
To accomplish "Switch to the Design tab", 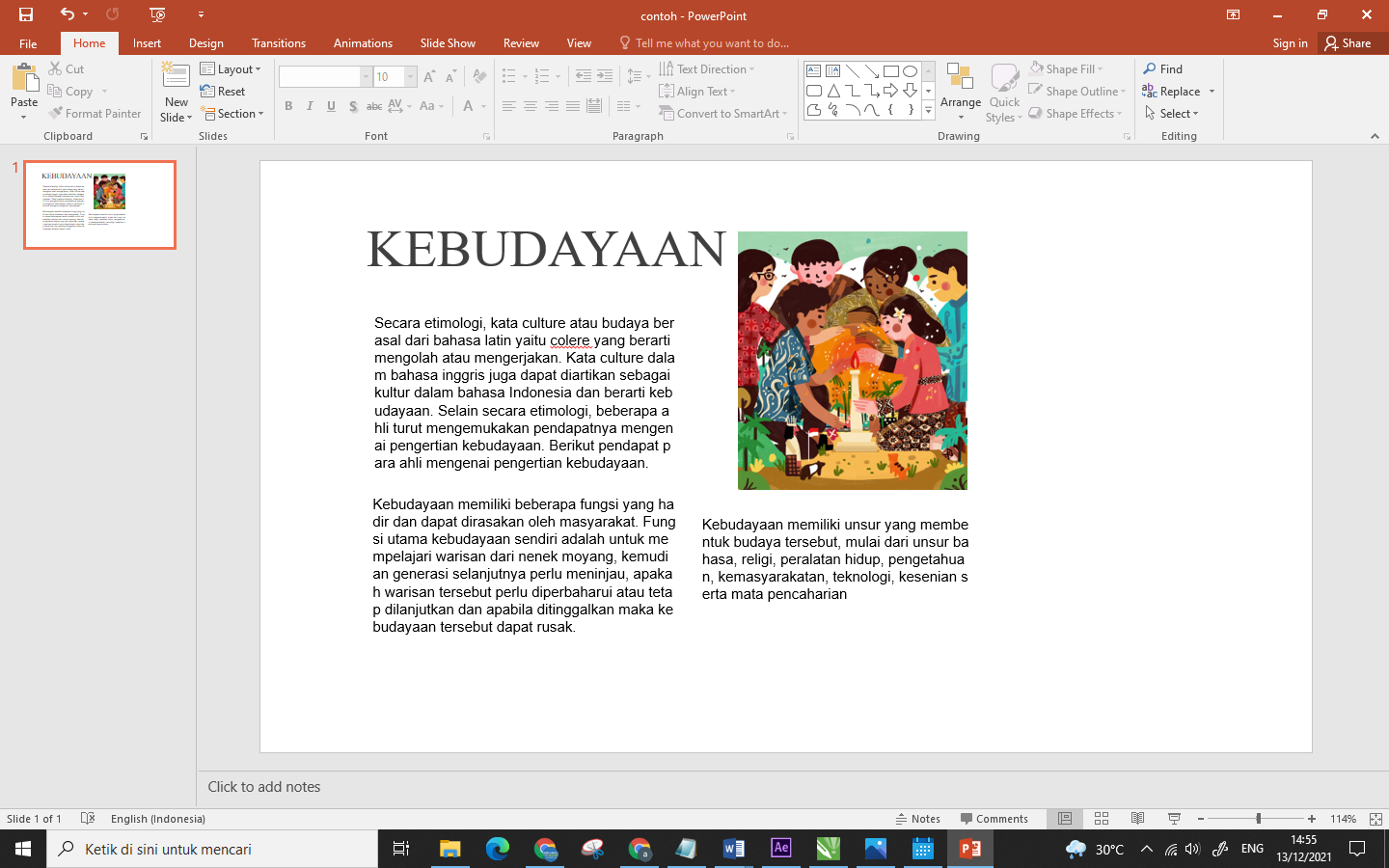I will coord(206,43).
